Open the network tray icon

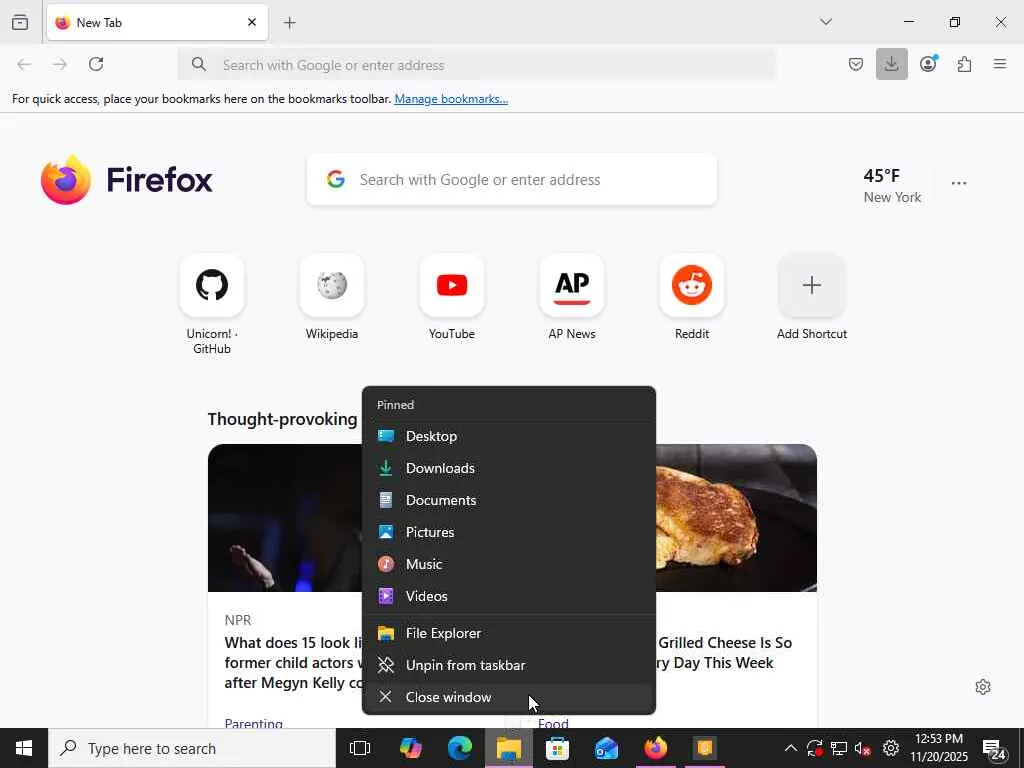tap(839, 748)
